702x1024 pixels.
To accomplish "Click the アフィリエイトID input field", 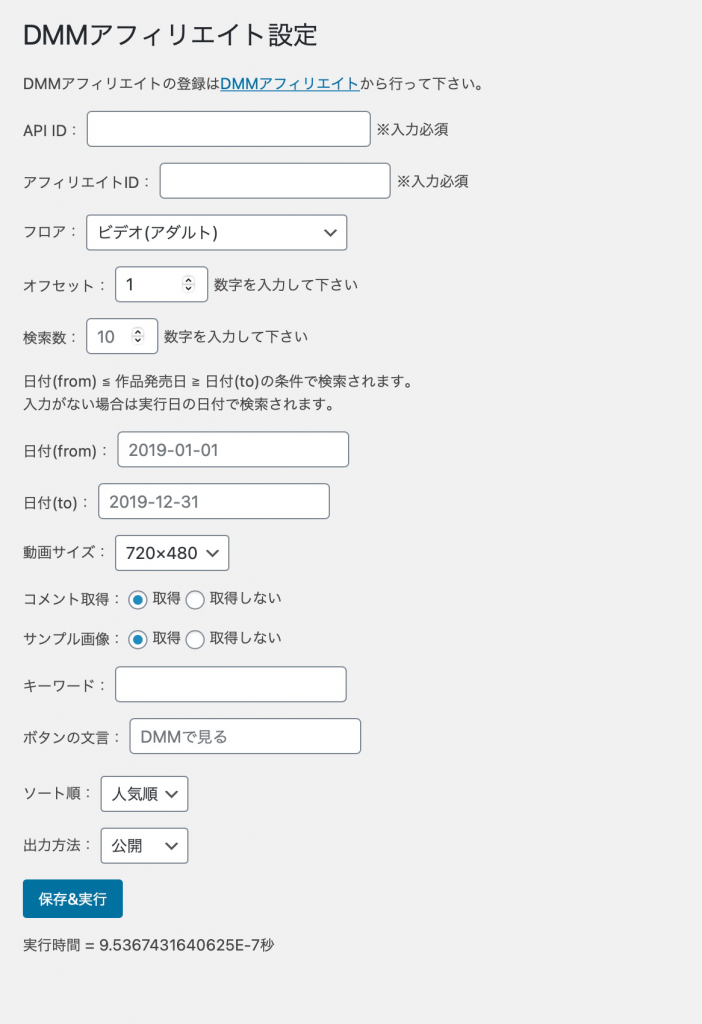I will (275, 181).
